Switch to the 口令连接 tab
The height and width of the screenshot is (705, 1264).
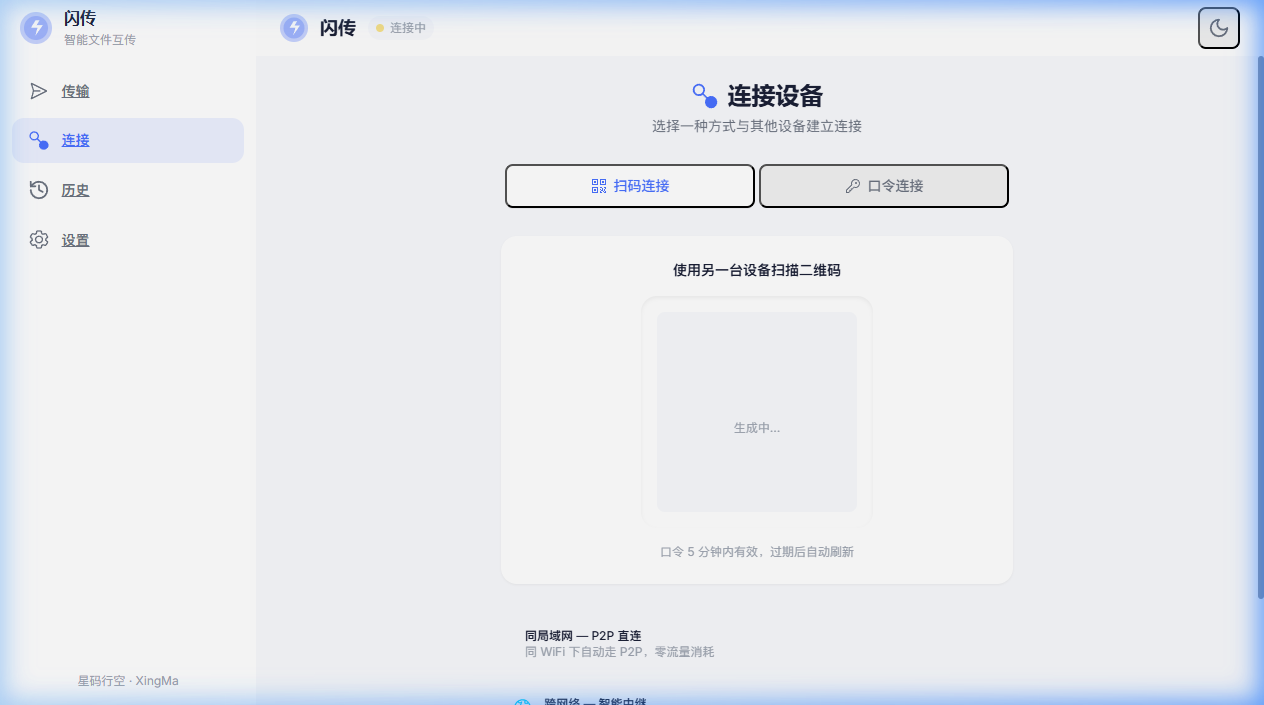coord(884,186)
